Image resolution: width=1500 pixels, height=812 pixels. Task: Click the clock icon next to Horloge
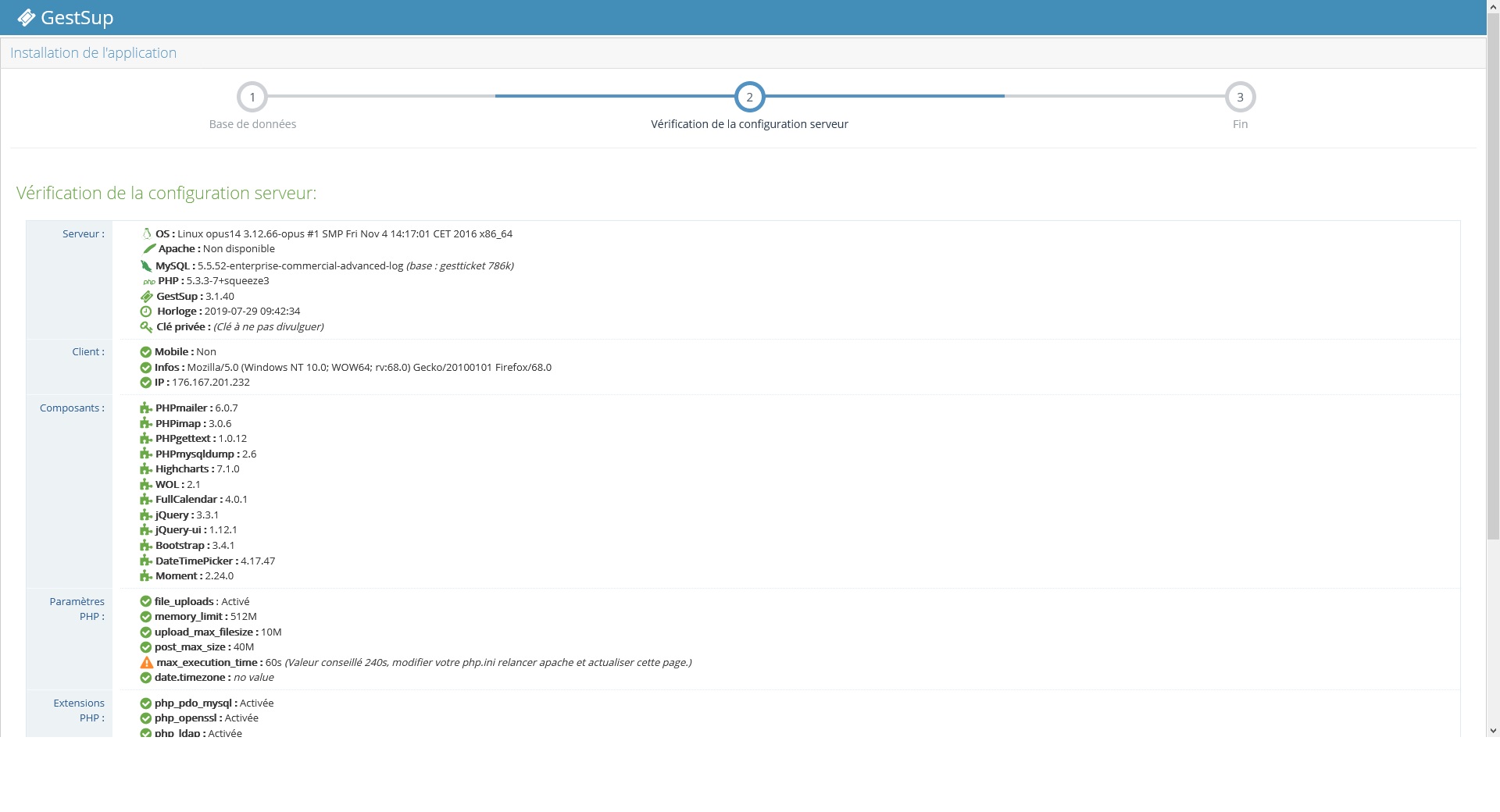(x=146, y=312)
